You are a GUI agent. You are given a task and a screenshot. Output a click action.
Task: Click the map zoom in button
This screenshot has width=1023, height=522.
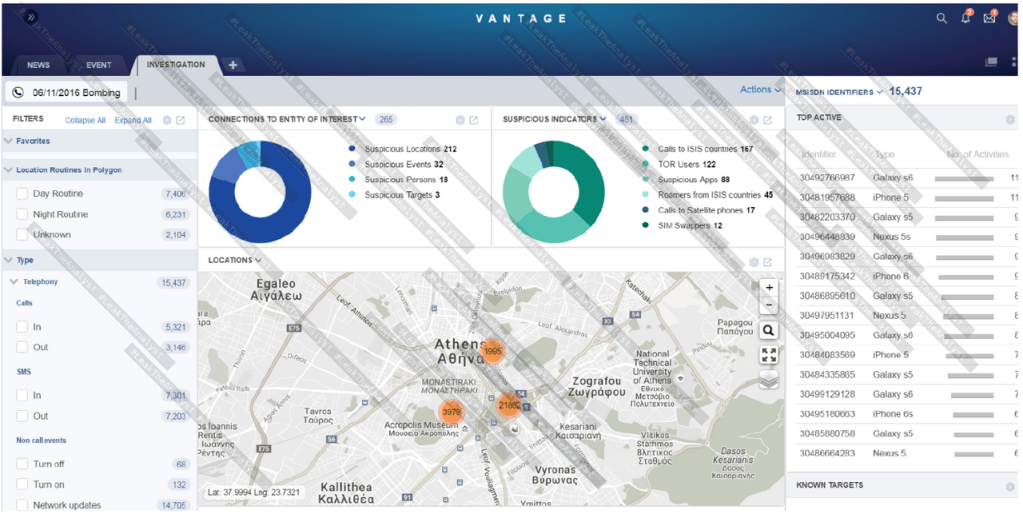pyautogui.click(x=768, y=288)
